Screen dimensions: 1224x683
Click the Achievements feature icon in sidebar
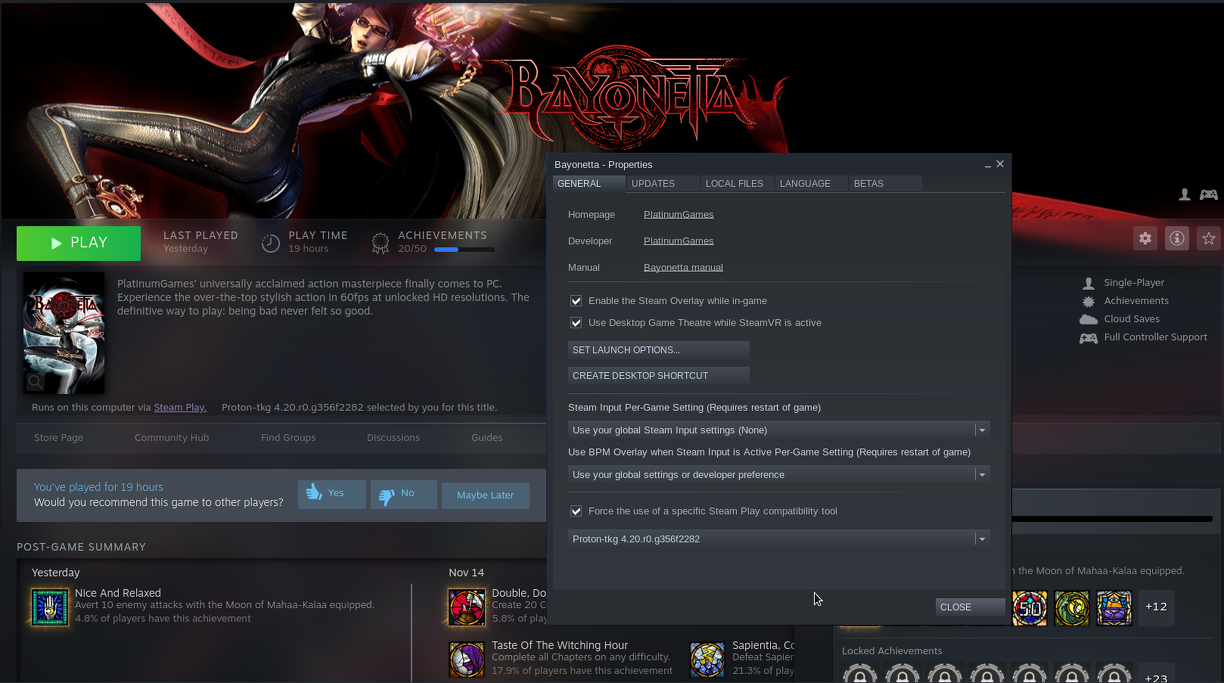point(1089,301)
